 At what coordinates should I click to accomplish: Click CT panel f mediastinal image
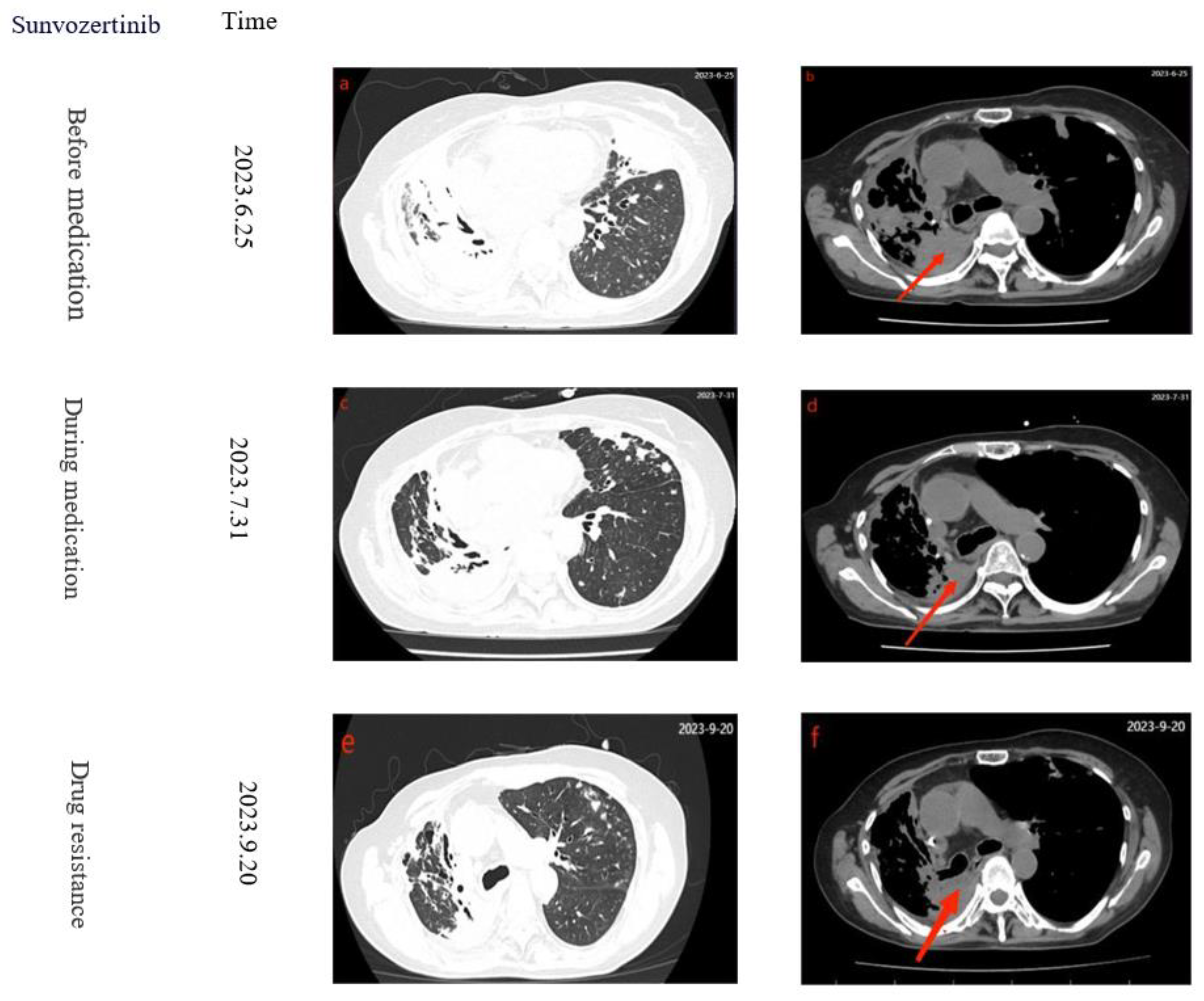coord(996,848)
